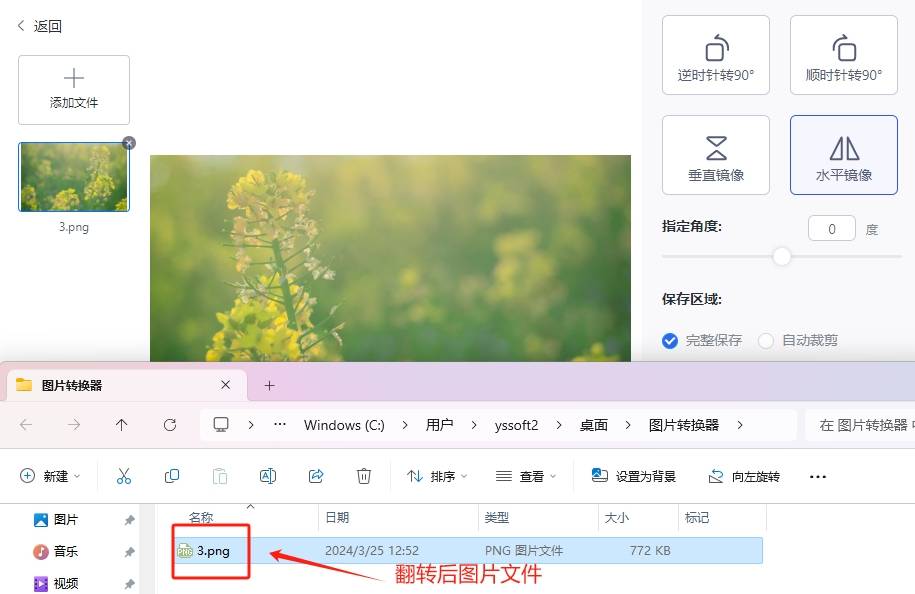Image resolution: width=915 pixels, height=594 pixels.
Task: Open the 查看 view dropdown
Action: coord(525,476)
